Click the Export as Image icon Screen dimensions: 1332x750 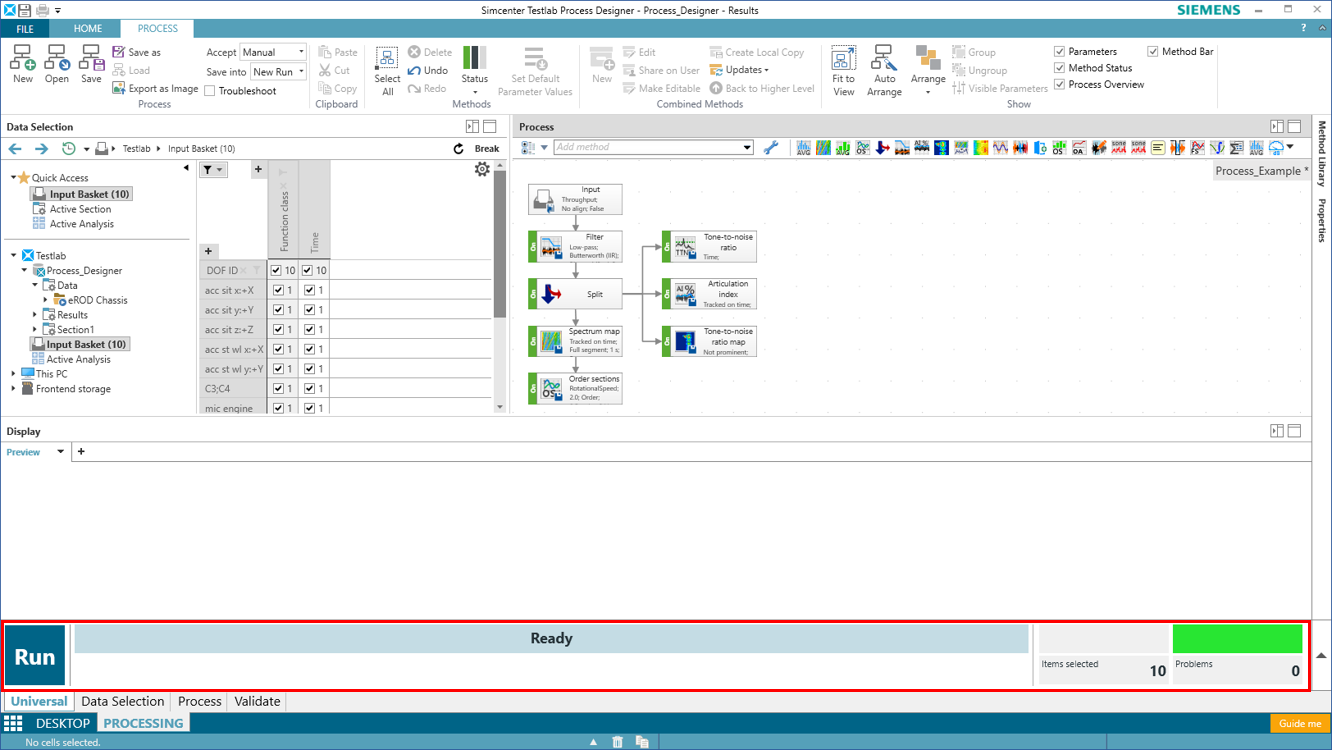(x=119, y=88)
